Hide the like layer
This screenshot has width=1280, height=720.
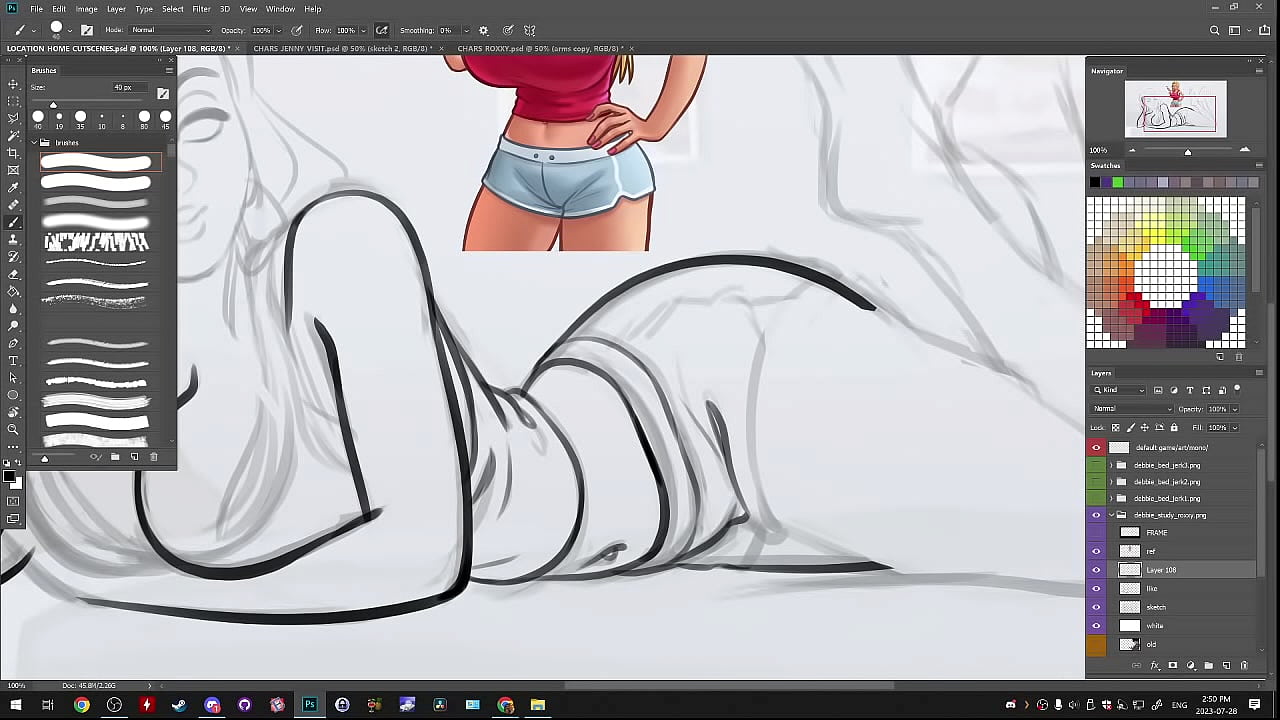[x=1096, y=588]
